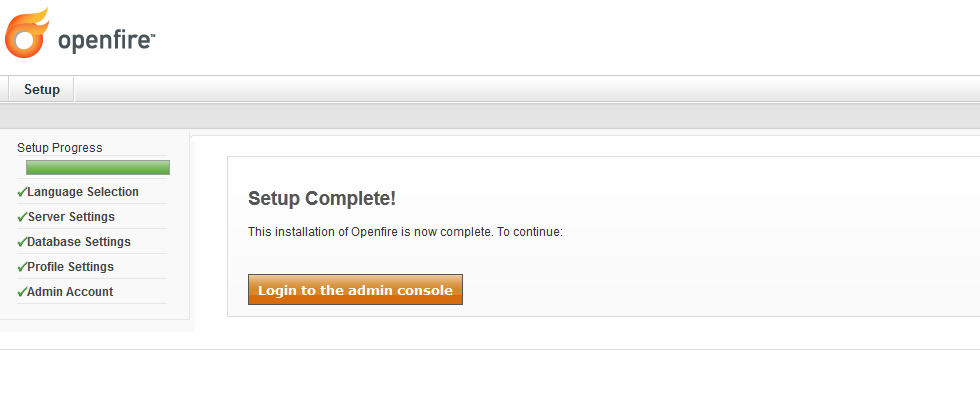Image resolution: width=980 pixels, height=401 pixels.
Task: Open the Setup tab
Action: point(42,90)
